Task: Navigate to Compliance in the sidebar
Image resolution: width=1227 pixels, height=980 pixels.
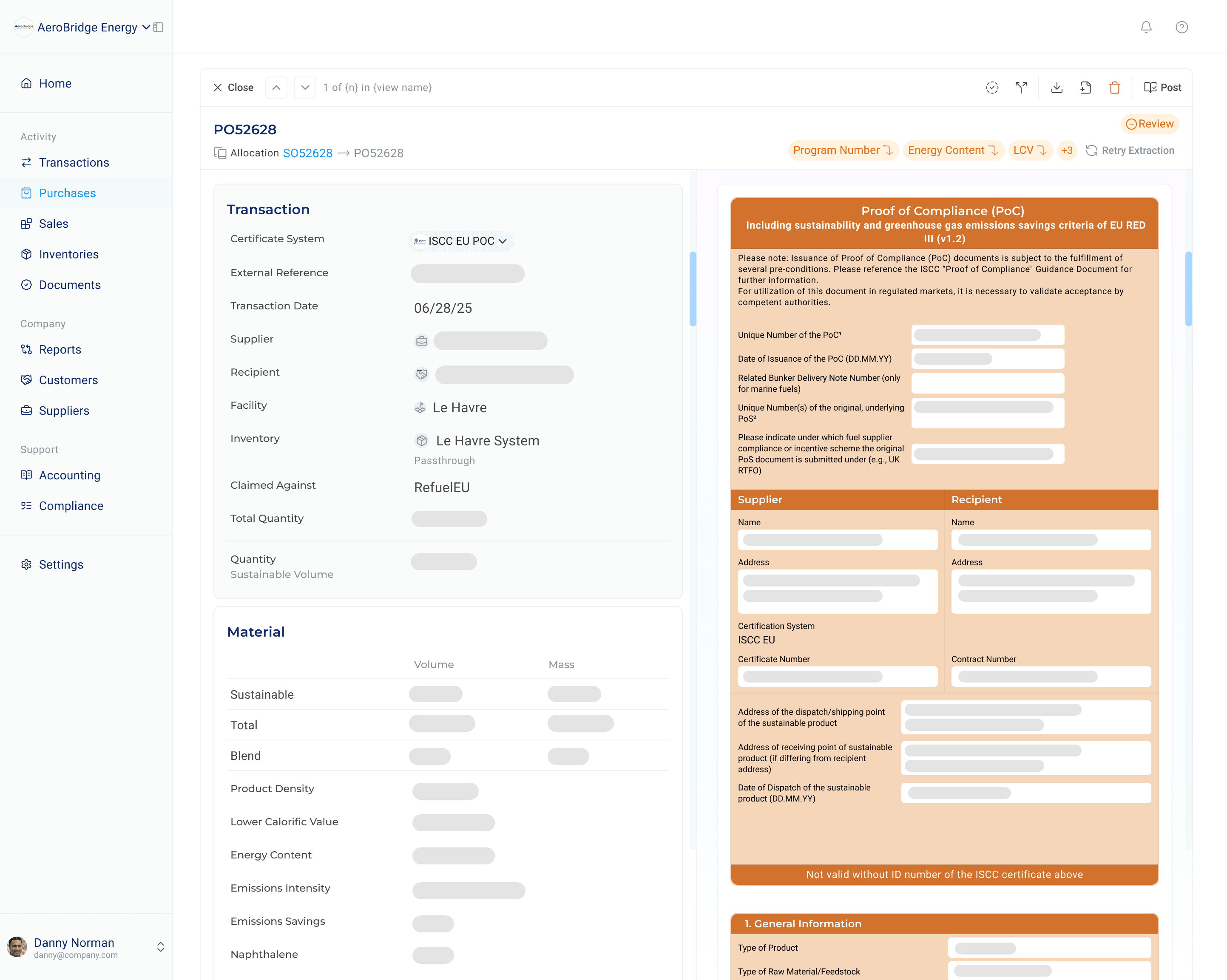Action: 71,506
